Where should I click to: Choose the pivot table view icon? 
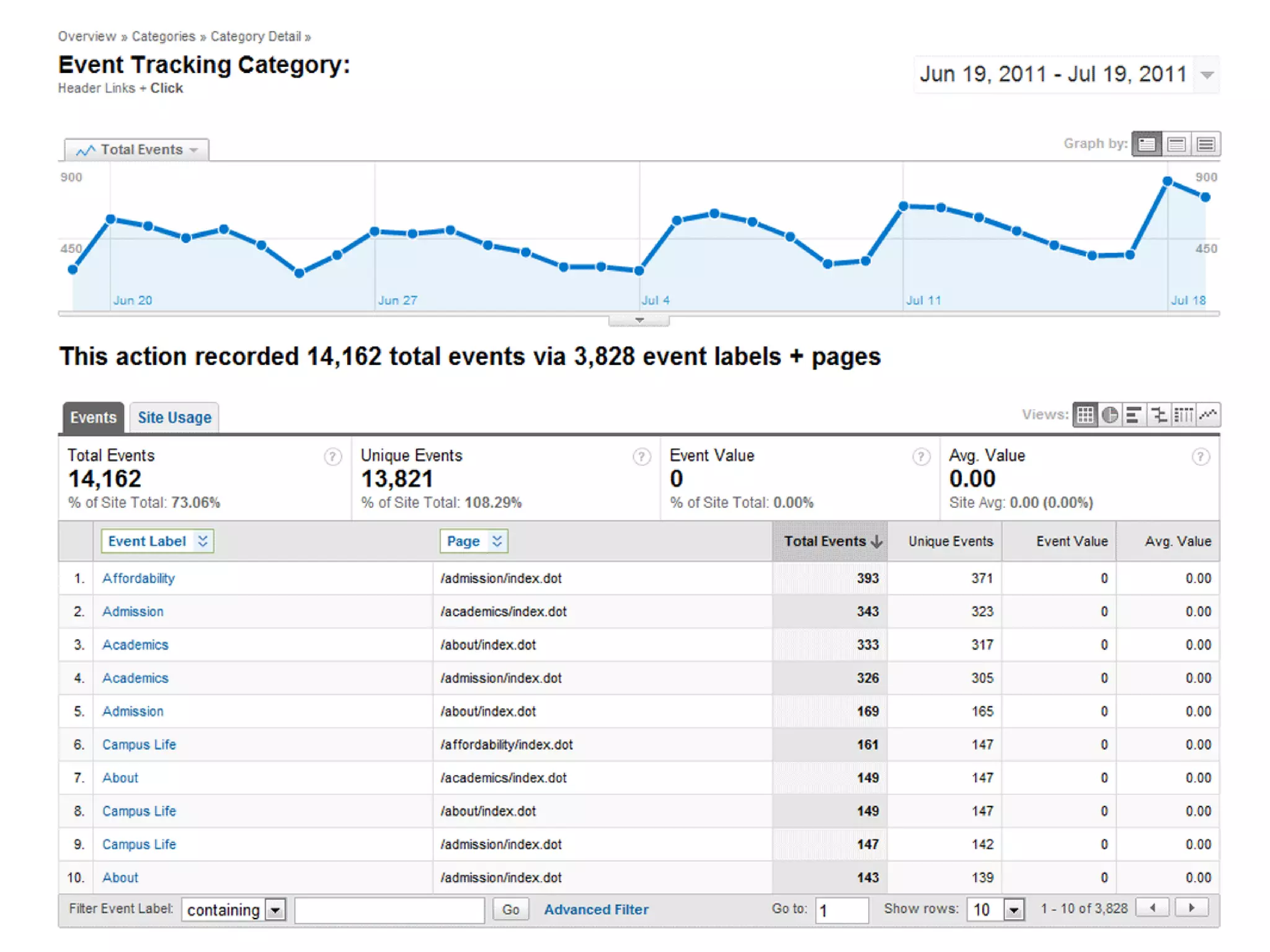pyautogui.click(x=1183, y=415)
